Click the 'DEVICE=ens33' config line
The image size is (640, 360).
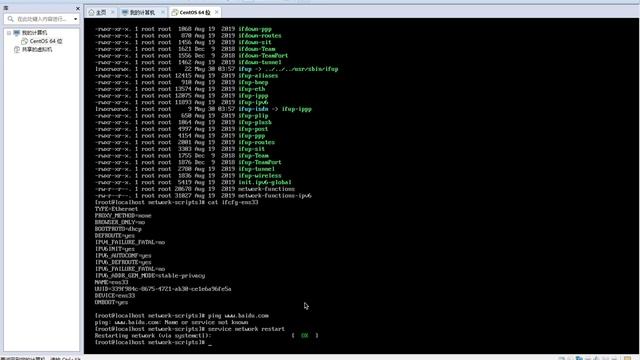click(x=115, y=296)
